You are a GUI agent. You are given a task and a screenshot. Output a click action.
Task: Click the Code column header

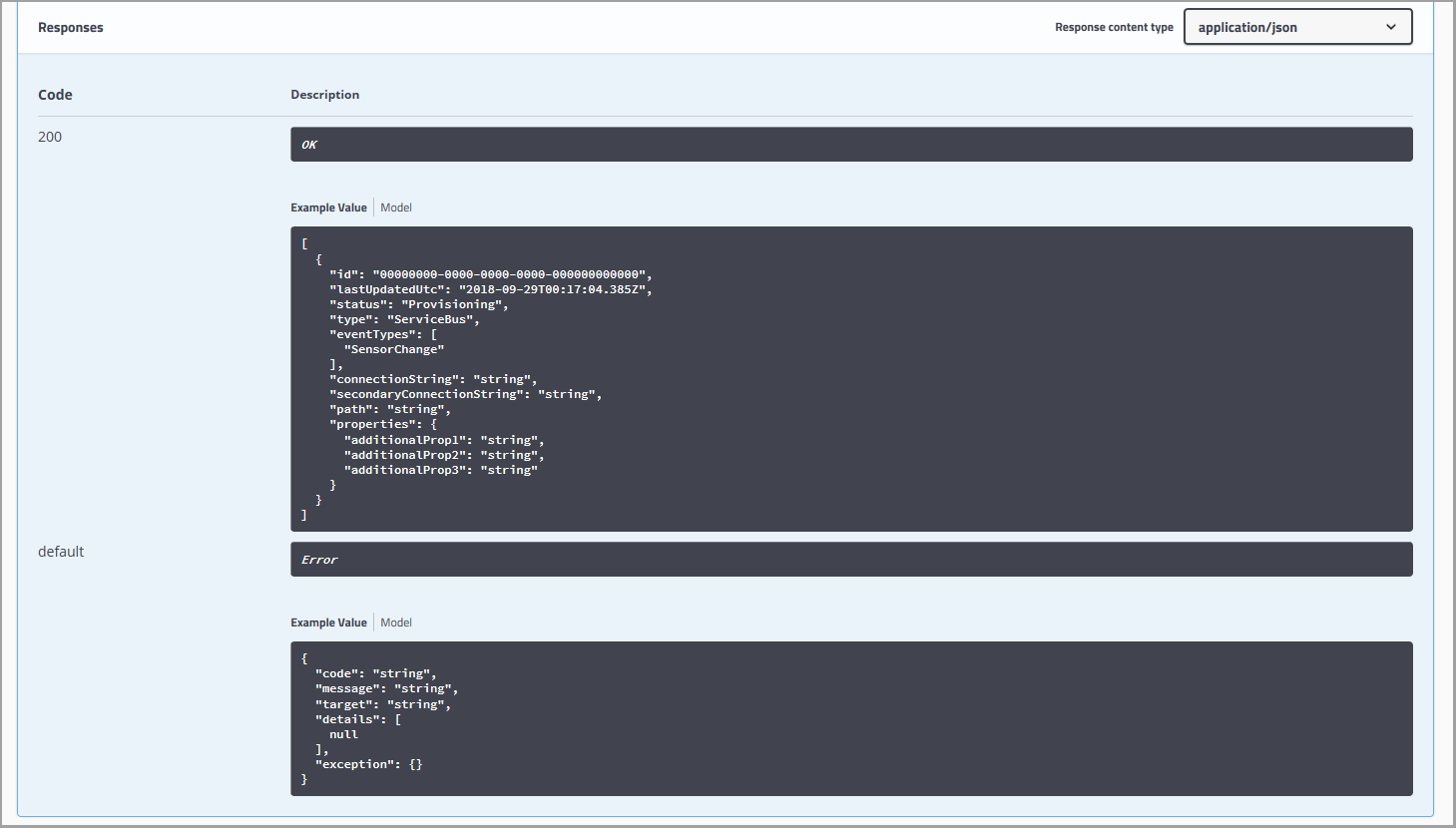[55, 95]
